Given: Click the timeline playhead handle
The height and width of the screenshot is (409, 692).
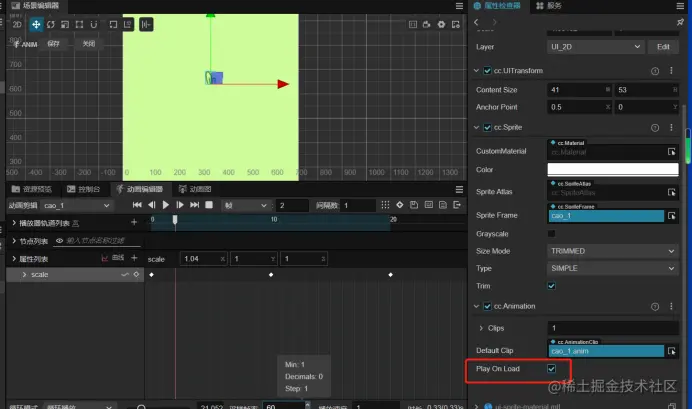Looking at the screenshot, I should (x=175, y=219).
